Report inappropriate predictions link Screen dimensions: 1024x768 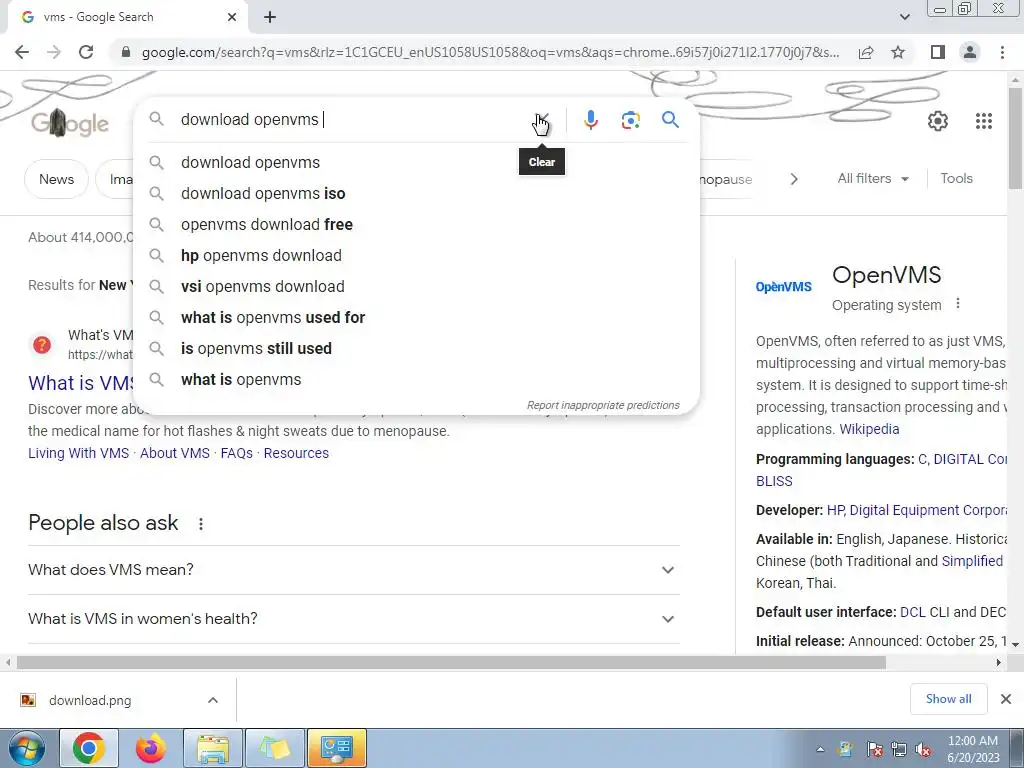point(603,405)
